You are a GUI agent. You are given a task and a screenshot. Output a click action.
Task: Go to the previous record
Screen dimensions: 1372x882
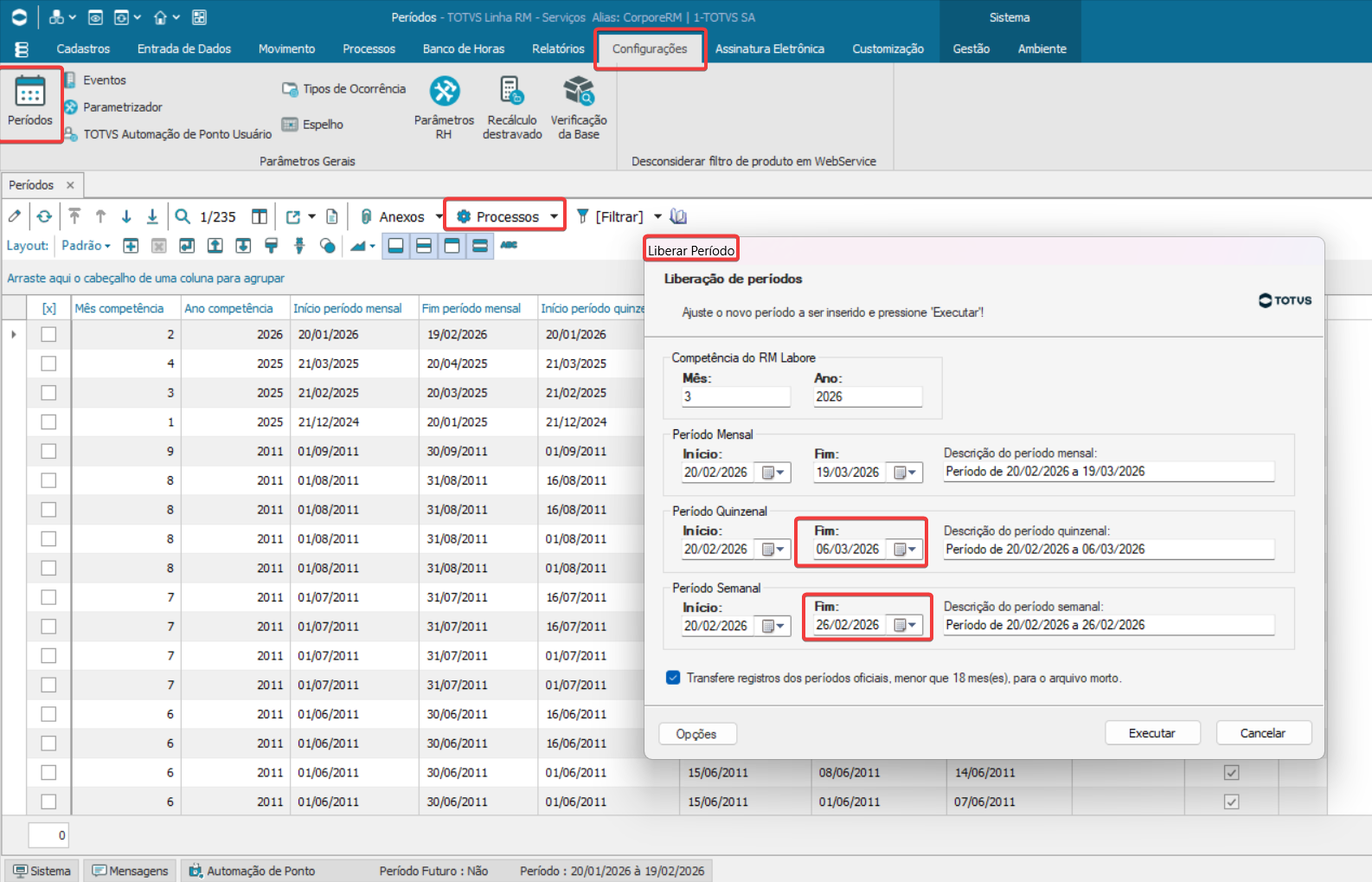(x=100, y=216)
